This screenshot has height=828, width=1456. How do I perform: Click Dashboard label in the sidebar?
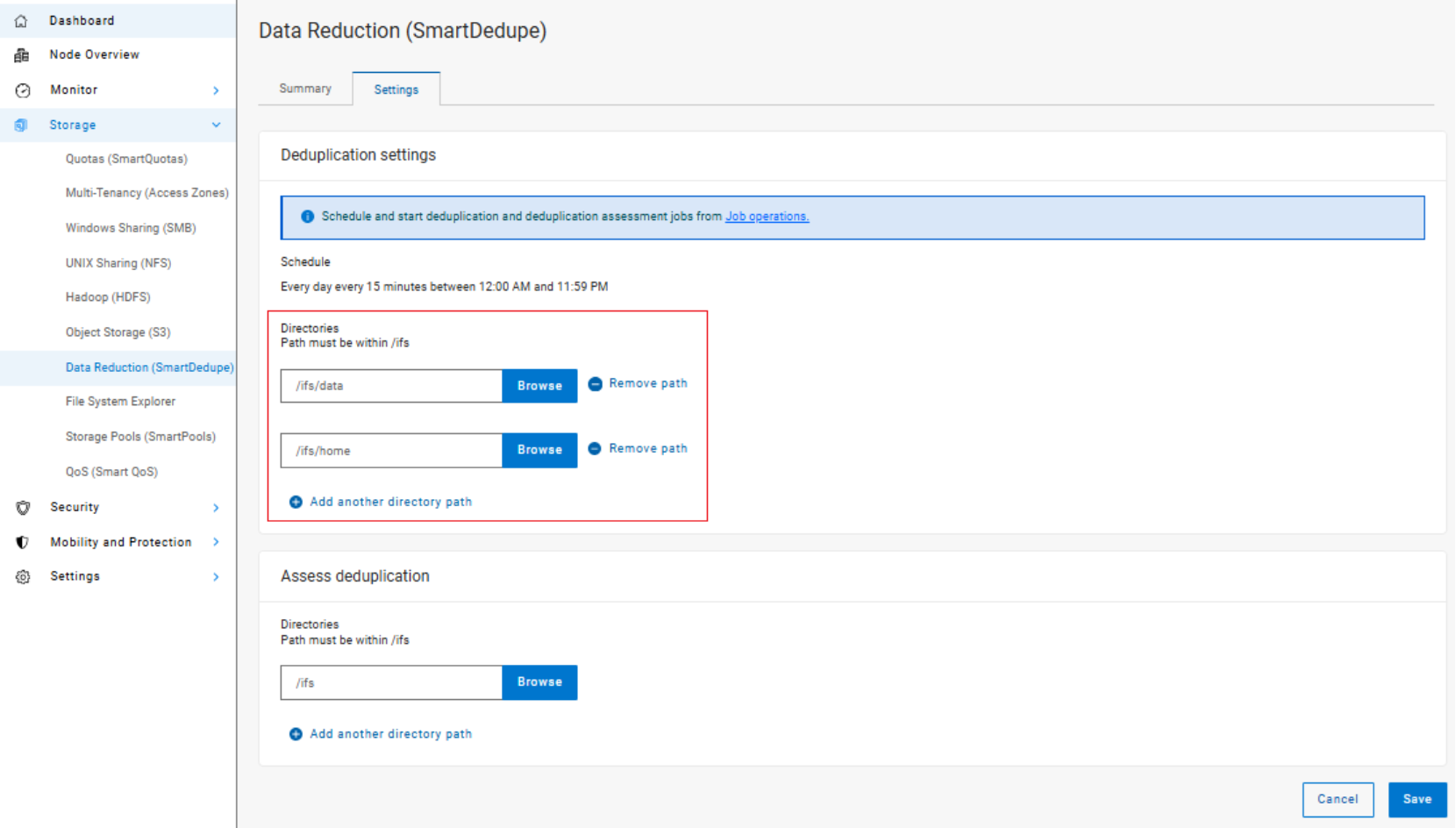82,21
